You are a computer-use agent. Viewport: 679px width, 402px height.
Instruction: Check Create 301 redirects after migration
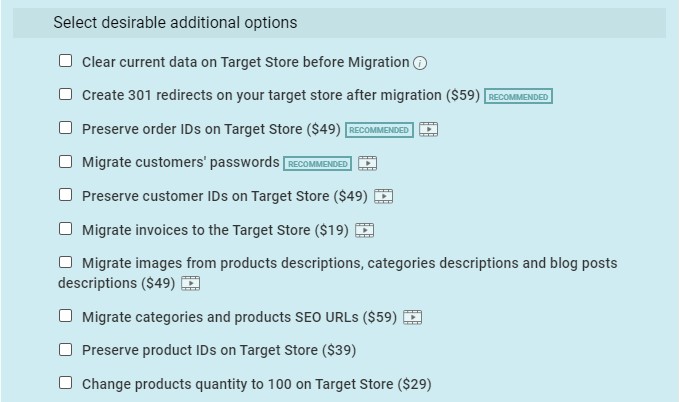[x=65, y=94]
